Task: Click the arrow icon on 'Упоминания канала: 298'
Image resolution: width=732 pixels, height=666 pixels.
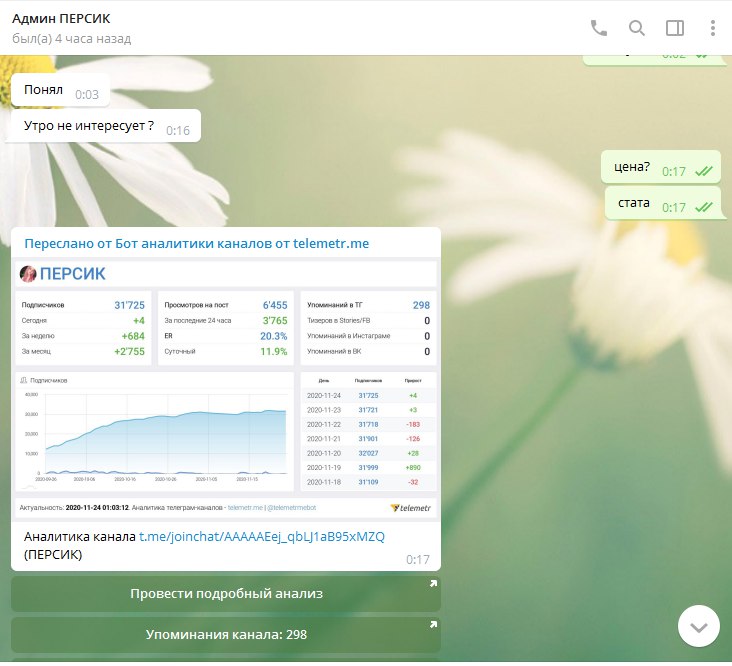Action: 433,624
